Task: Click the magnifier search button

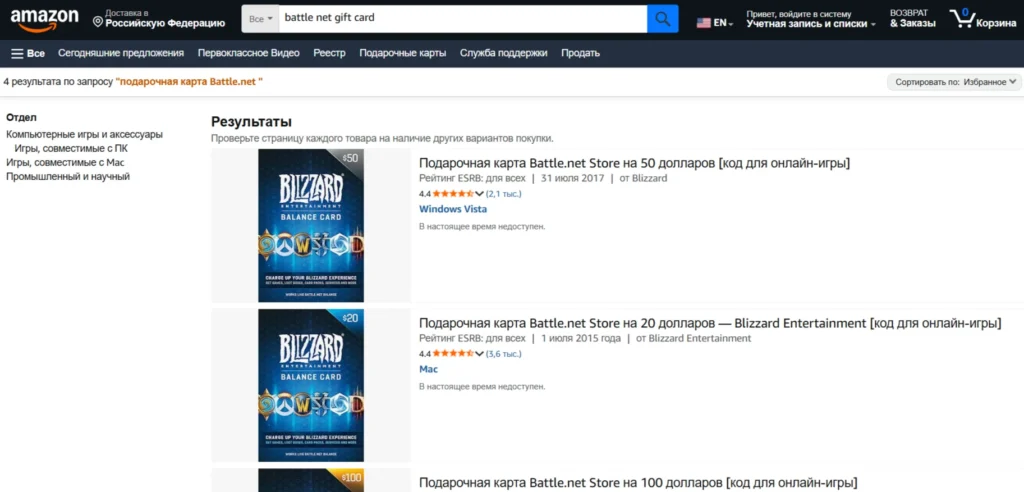Action: point(662,19)
